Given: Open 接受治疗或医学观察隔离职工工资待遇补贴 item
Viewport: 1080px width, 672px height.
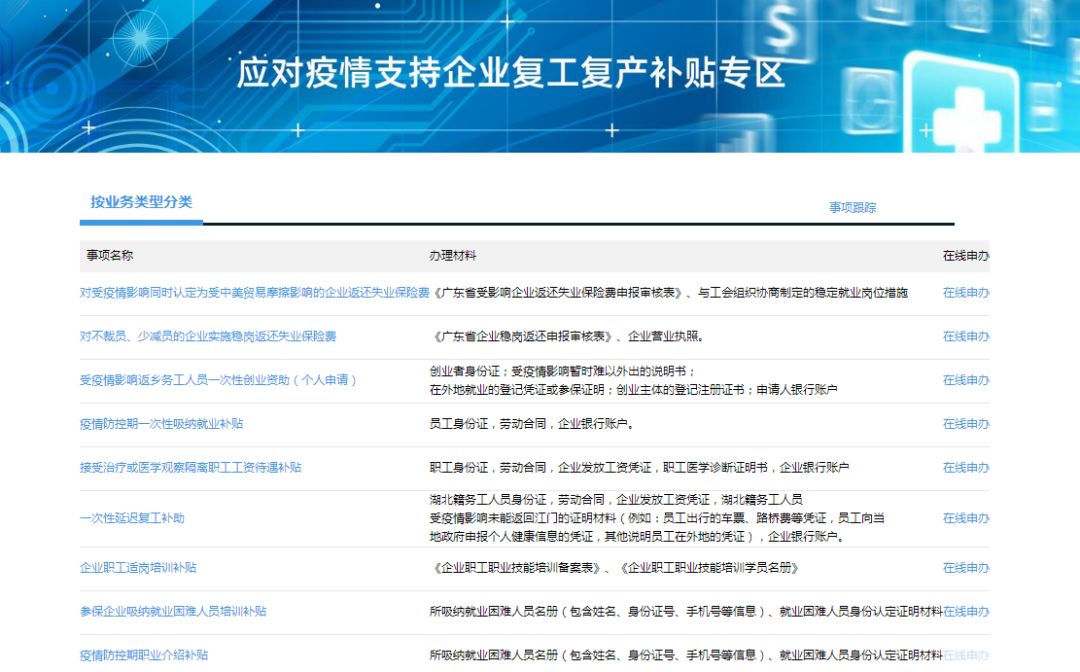Looking at the screenshot, I should click(190, 468).
